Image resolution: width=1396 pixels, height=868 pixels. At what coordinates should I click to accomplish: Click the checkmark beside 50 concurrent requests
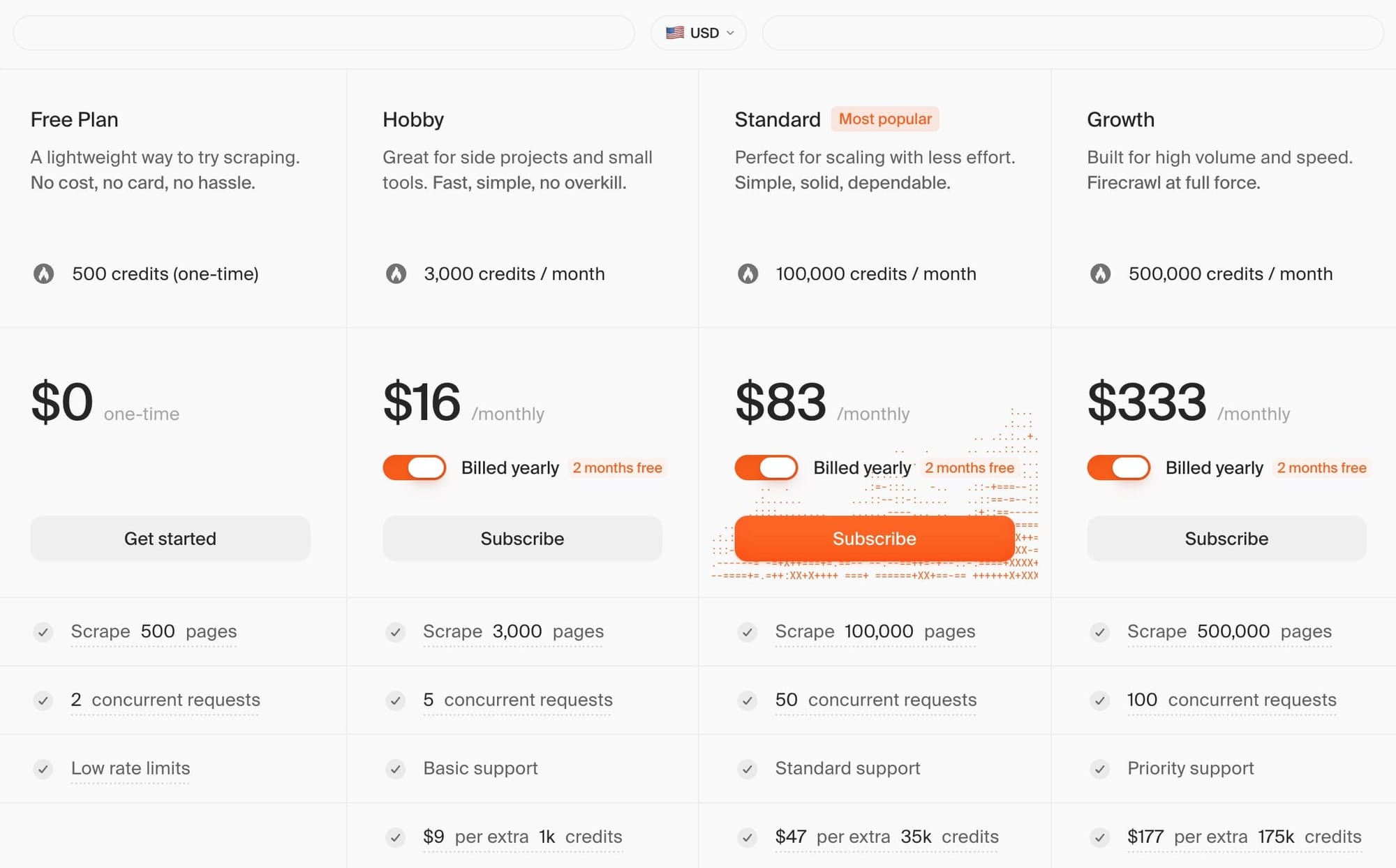pos(748,701)
